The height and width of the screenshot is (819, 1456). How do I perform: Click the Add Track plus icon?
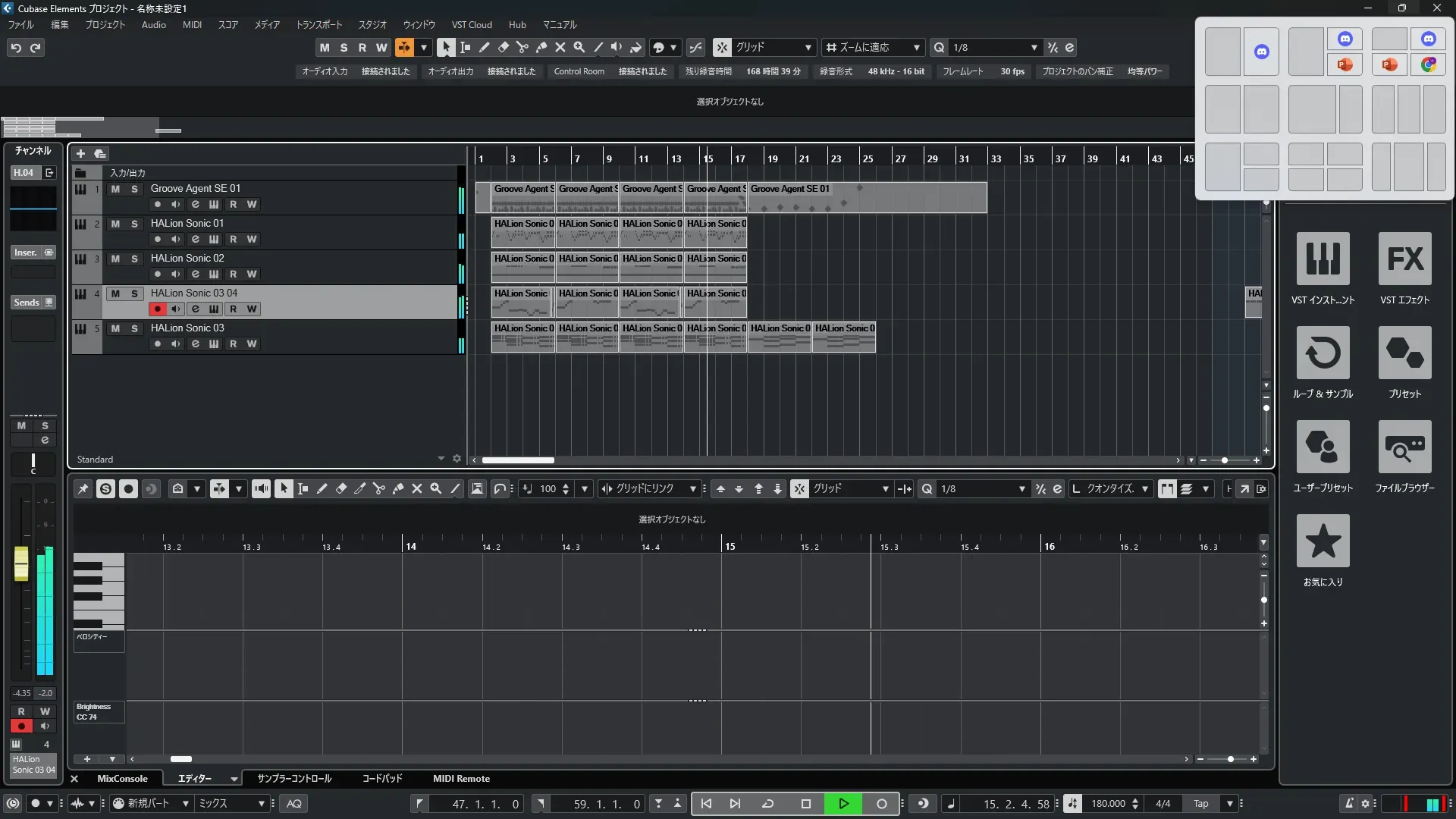pos(80,153)
